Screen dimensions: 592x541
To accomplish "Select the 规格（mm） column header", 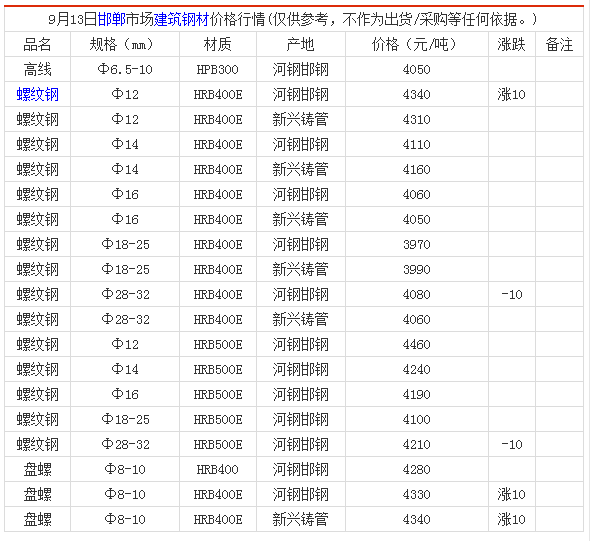I will pyautogui.click(x=125, y=45).
